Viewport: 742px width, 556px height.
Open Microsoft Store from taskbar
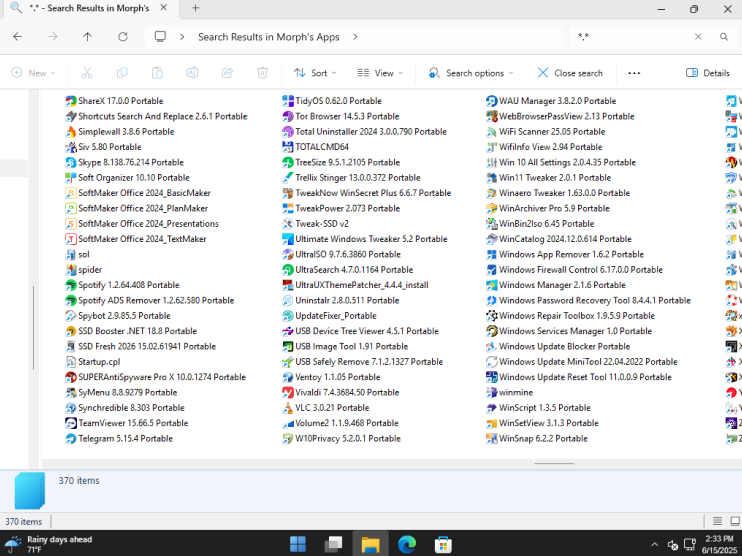tap(443, 544)
